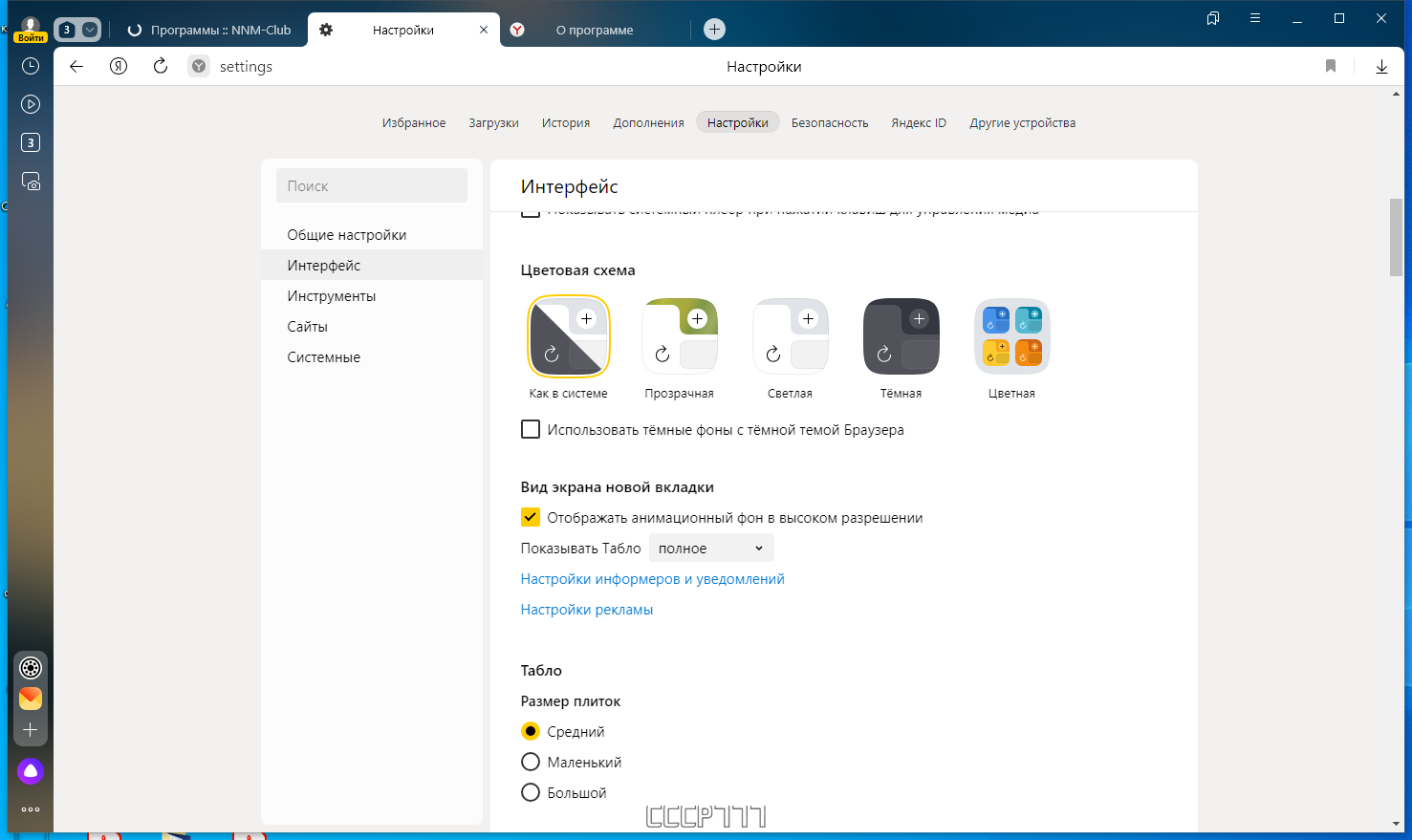The width and height of the screenshot is (1412, 840).
Task: Reload page with the refresh icon
Action: pyautogui.click(x=161, y=66)
